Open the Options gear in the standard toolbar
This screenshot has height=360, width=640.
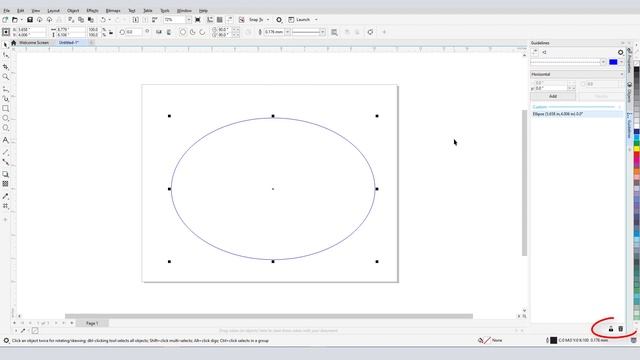pyautogui.click(x=279, y=20)
